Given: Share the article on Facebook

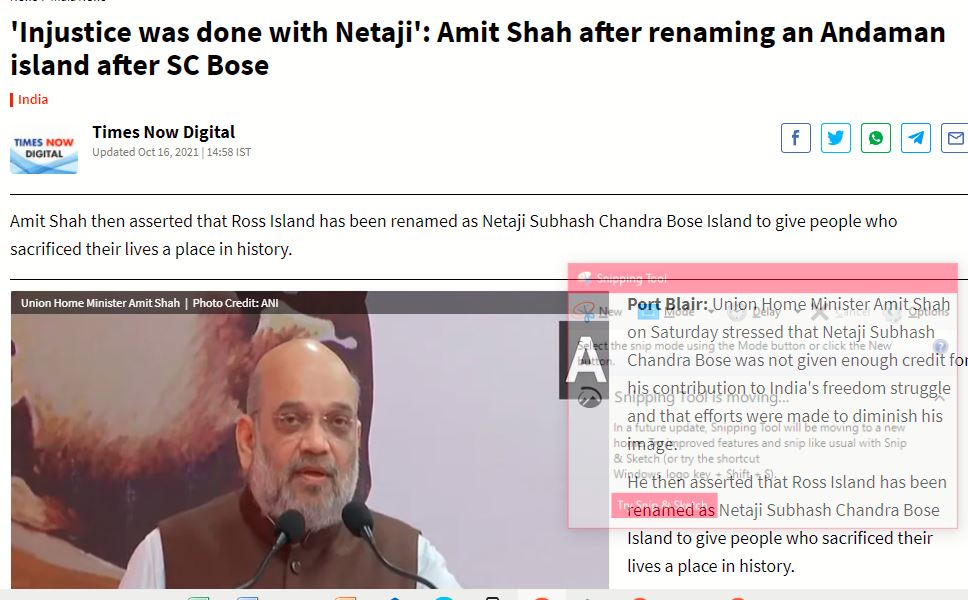Looking at the screenshot, I should tap(796, 138).
